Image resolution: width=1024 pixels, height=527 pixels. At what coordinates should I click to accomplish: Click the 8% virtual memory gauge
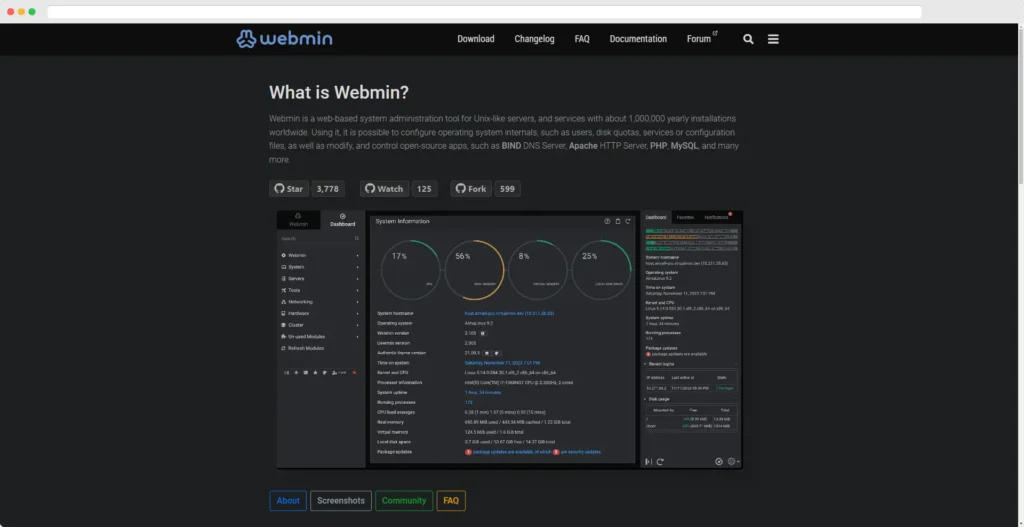[537, 270]
